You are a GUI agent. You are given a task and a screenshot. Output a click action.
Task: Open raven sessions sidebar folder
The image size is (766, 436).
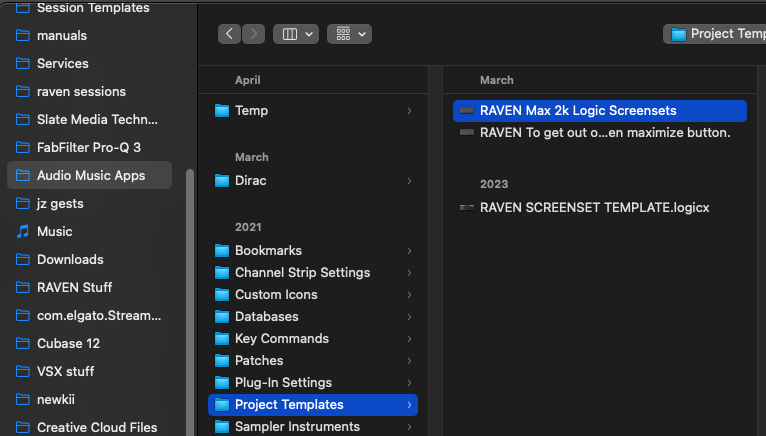click(x=89, y=91)
